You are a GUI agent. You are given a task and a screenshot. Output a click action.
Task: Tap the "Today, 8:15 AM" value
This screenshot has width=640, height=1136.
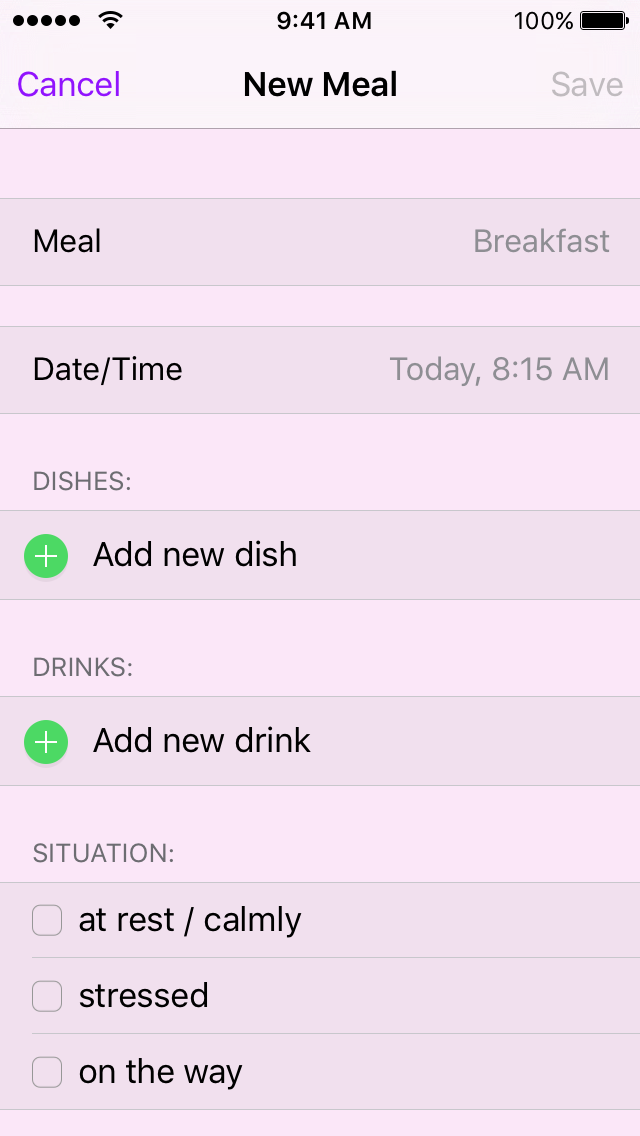(x=499, y=370)
